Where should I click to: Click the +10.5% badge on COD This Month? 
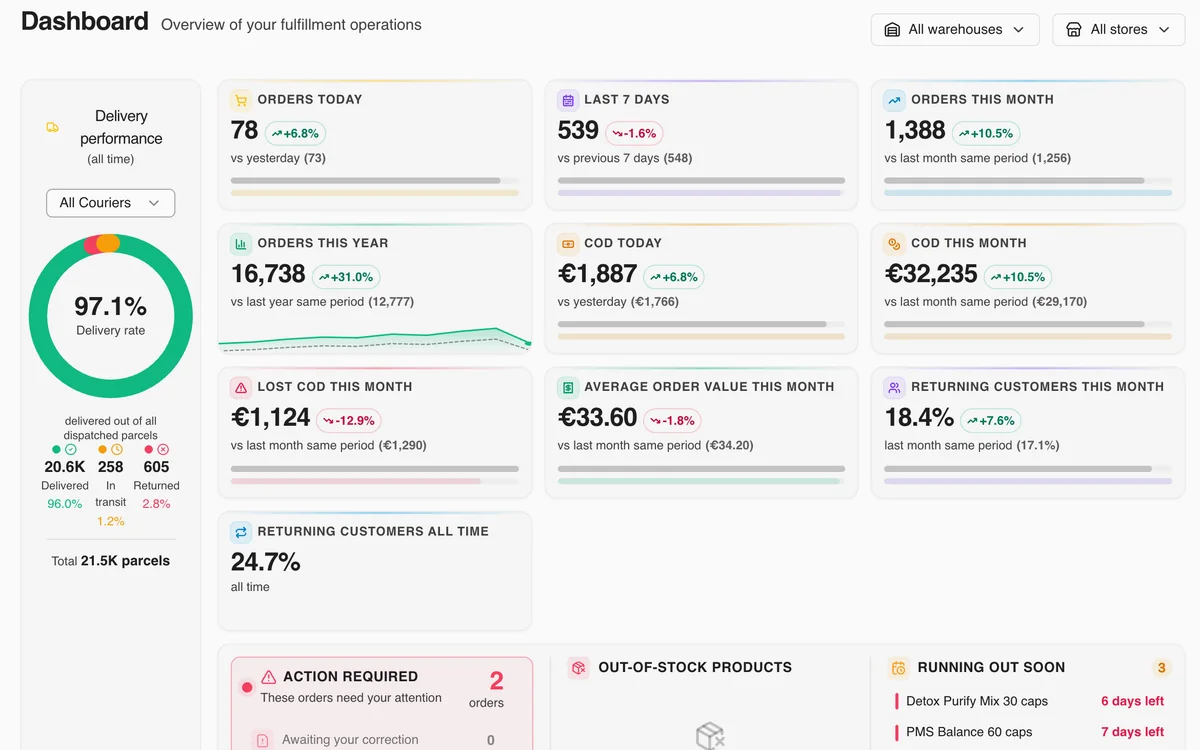click(1018, 277)
